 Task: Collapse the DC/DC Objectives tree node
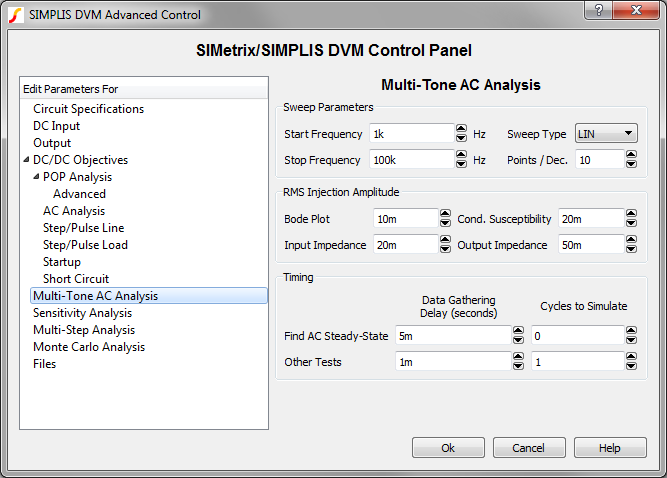(26, 160)
